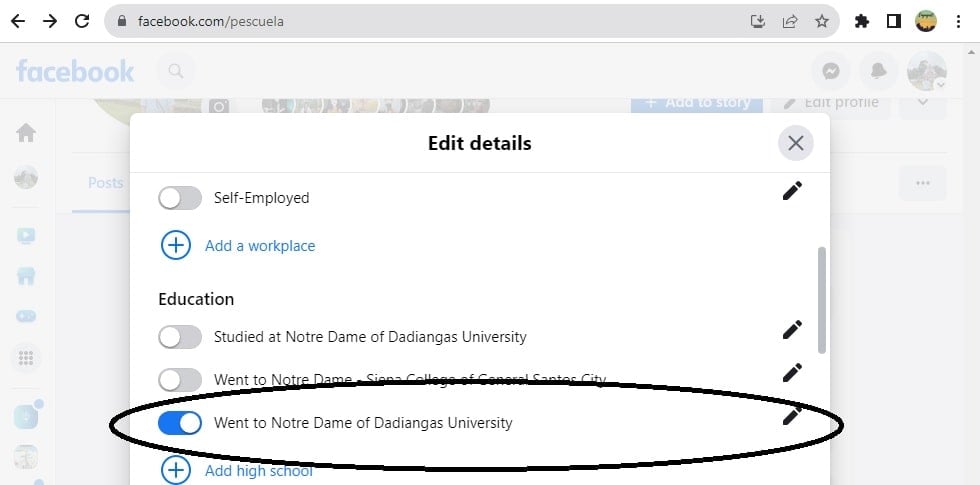
Task: Open Facebook search
Action: pos(176,71)
